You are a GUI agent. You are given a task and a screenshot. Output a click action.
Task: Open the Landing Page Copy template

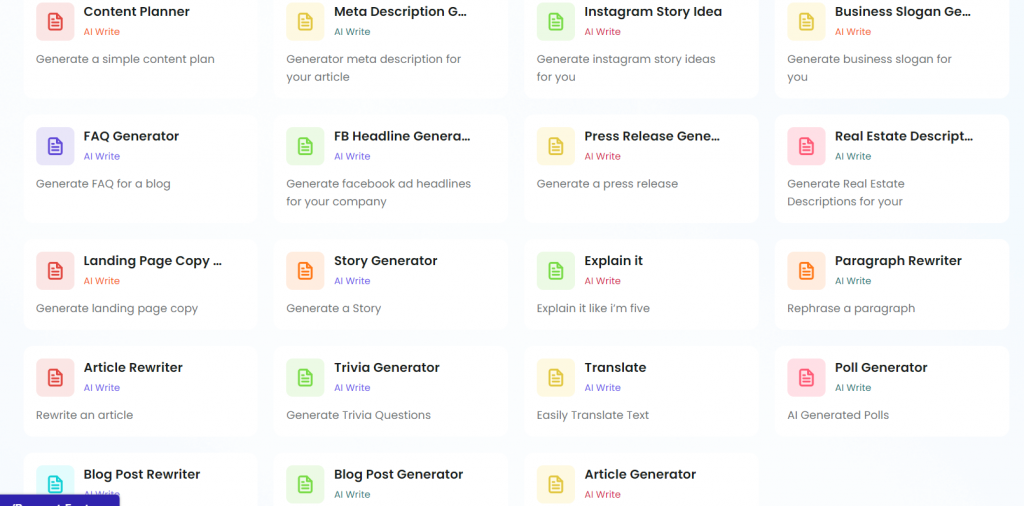coord(152,261)
